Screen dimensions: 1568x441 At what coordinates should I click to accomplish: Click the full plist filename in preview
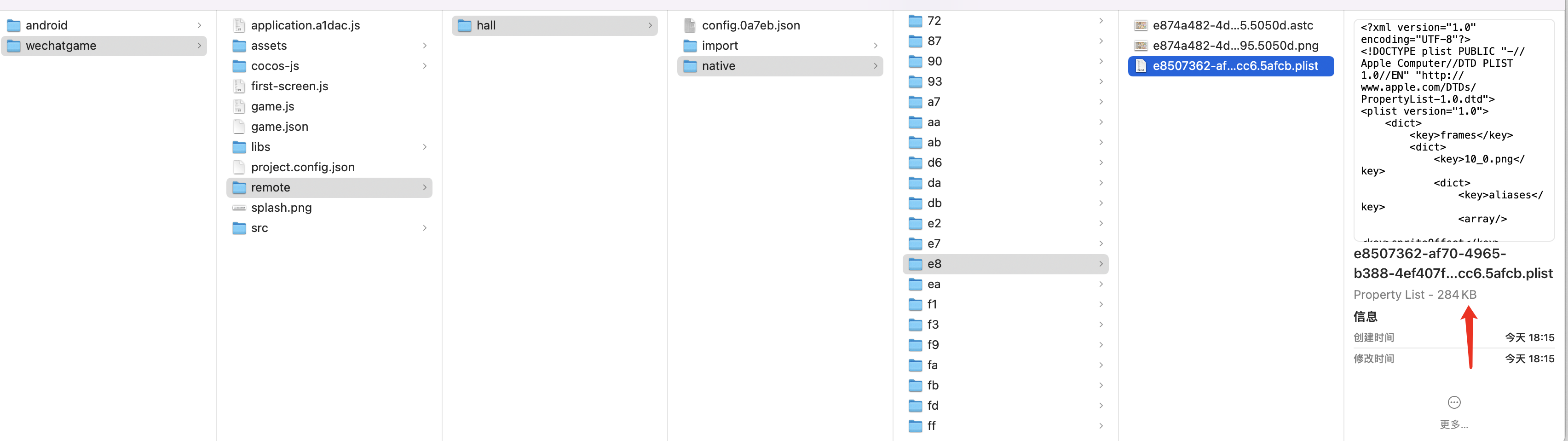1453,263
